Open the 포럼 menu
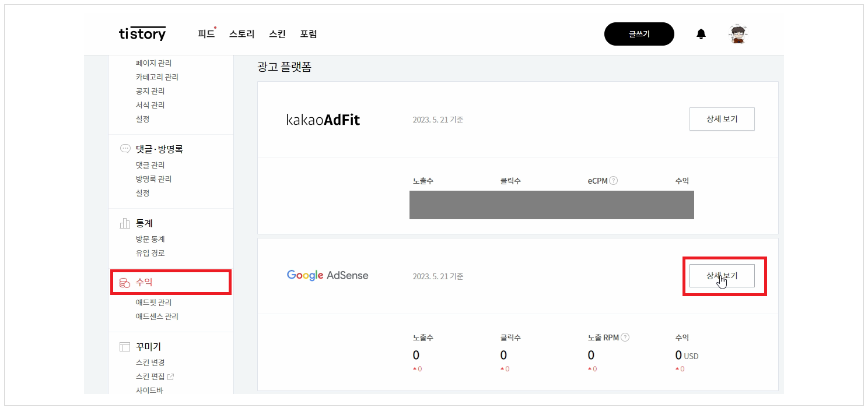Screen dimensions: 866x411 308,34
